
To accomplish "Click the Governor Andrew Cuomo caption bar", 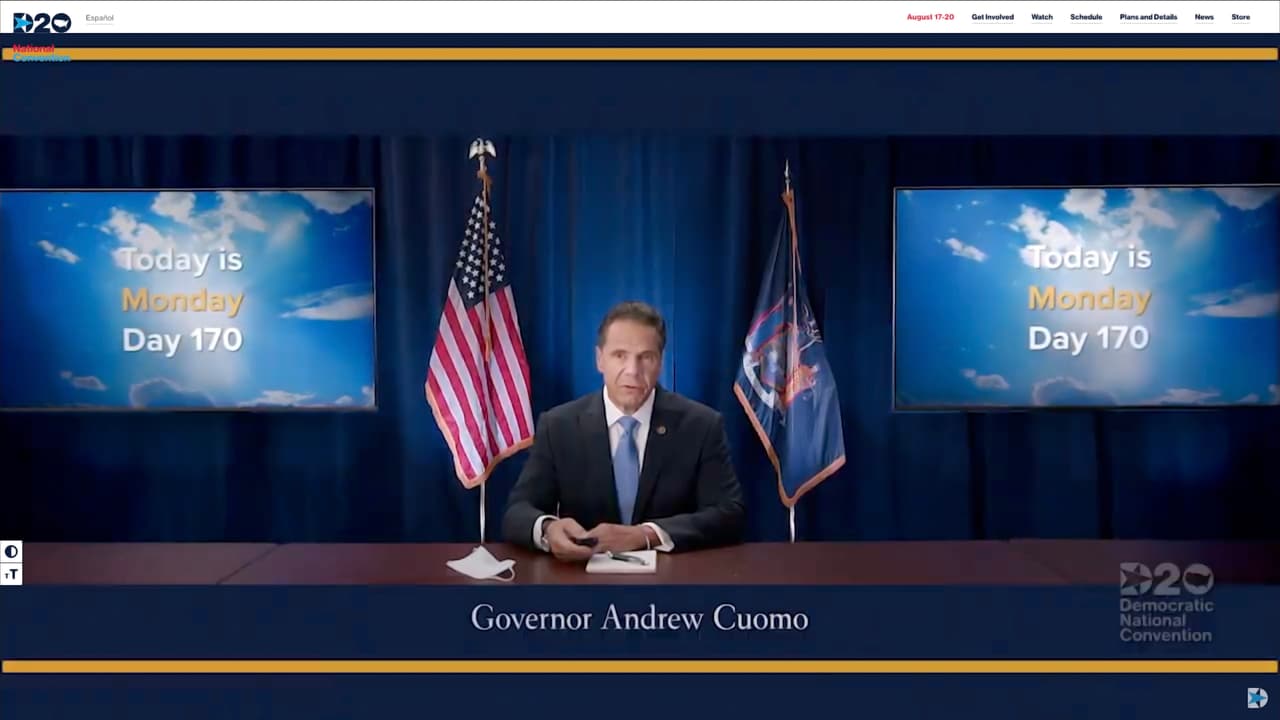I will point(640,618).
